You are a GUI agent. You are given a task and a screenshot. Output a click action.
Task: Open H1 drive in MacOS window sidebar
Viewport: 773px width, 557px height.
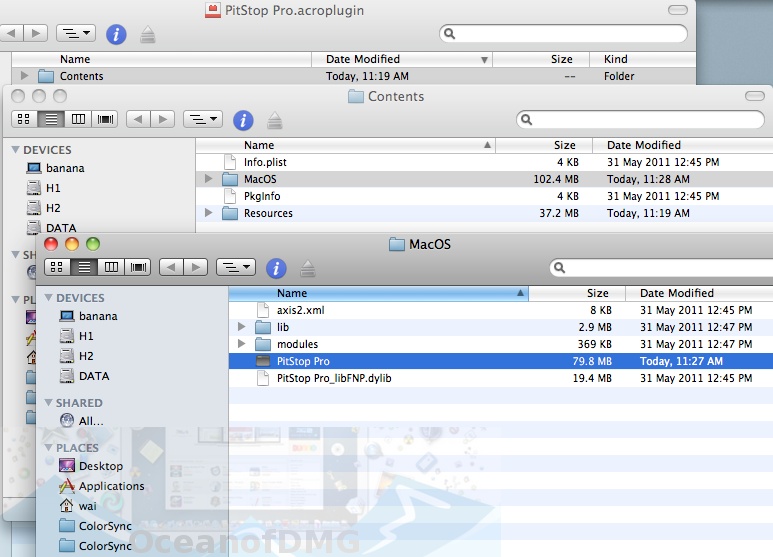(76, 336)
